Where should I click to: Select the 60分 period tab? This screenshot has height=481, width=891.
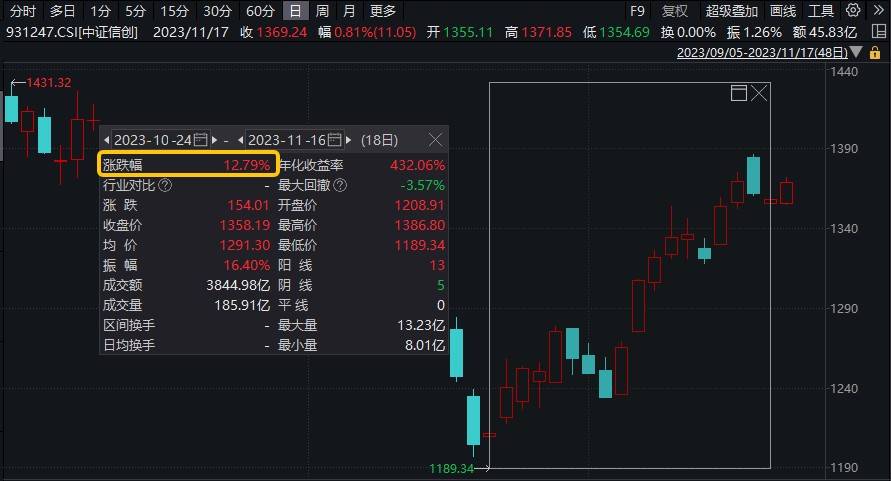(260, 11)
